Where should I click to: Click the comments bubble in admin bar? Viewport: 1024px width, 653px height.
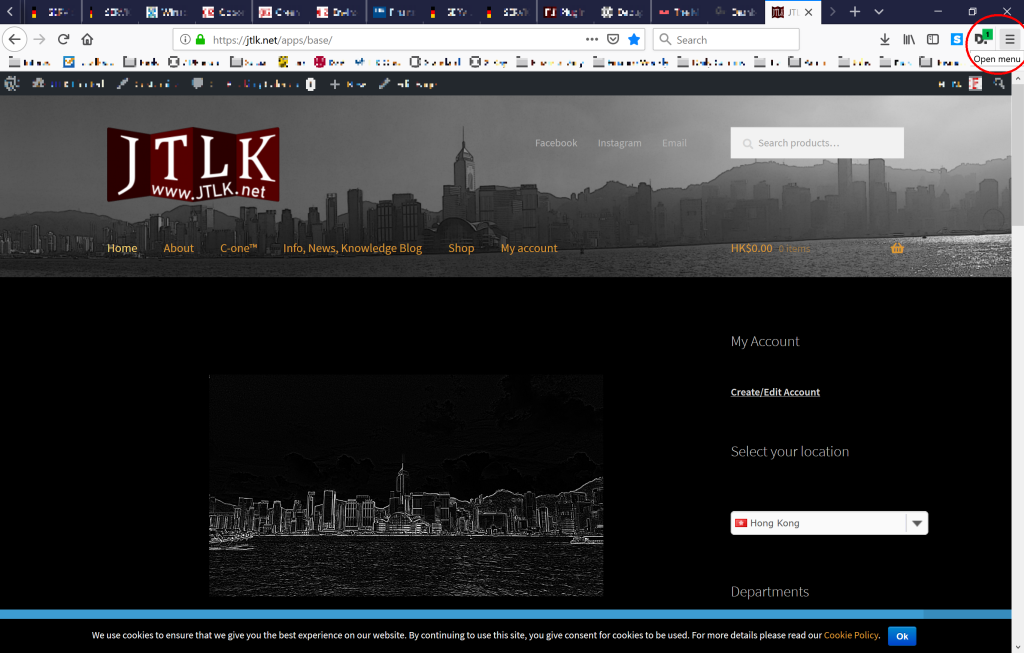coord(197,84)
